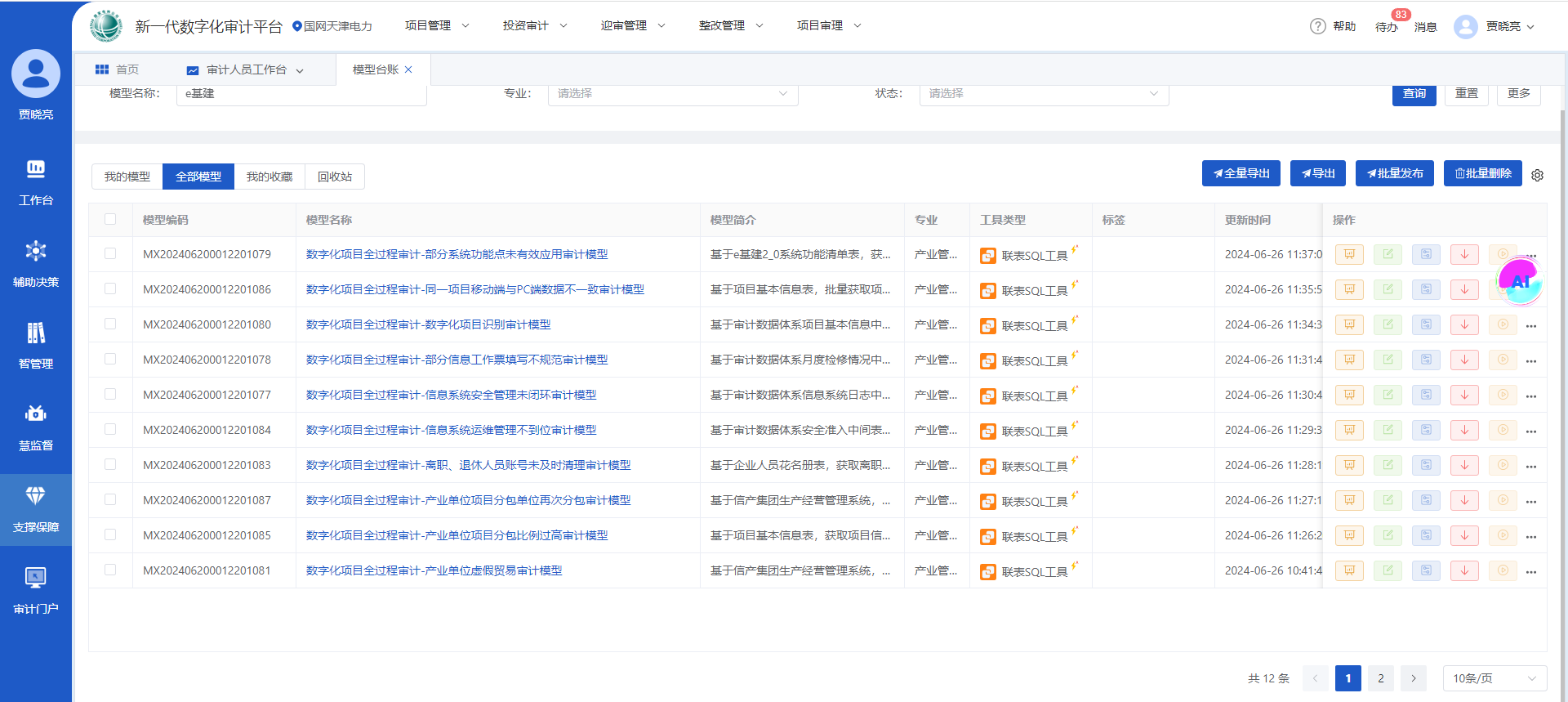Check the row for MX202406200012201086
The width and height of the screenshot is (1568, 702).
pyautogui.click(x=110, y=289)
